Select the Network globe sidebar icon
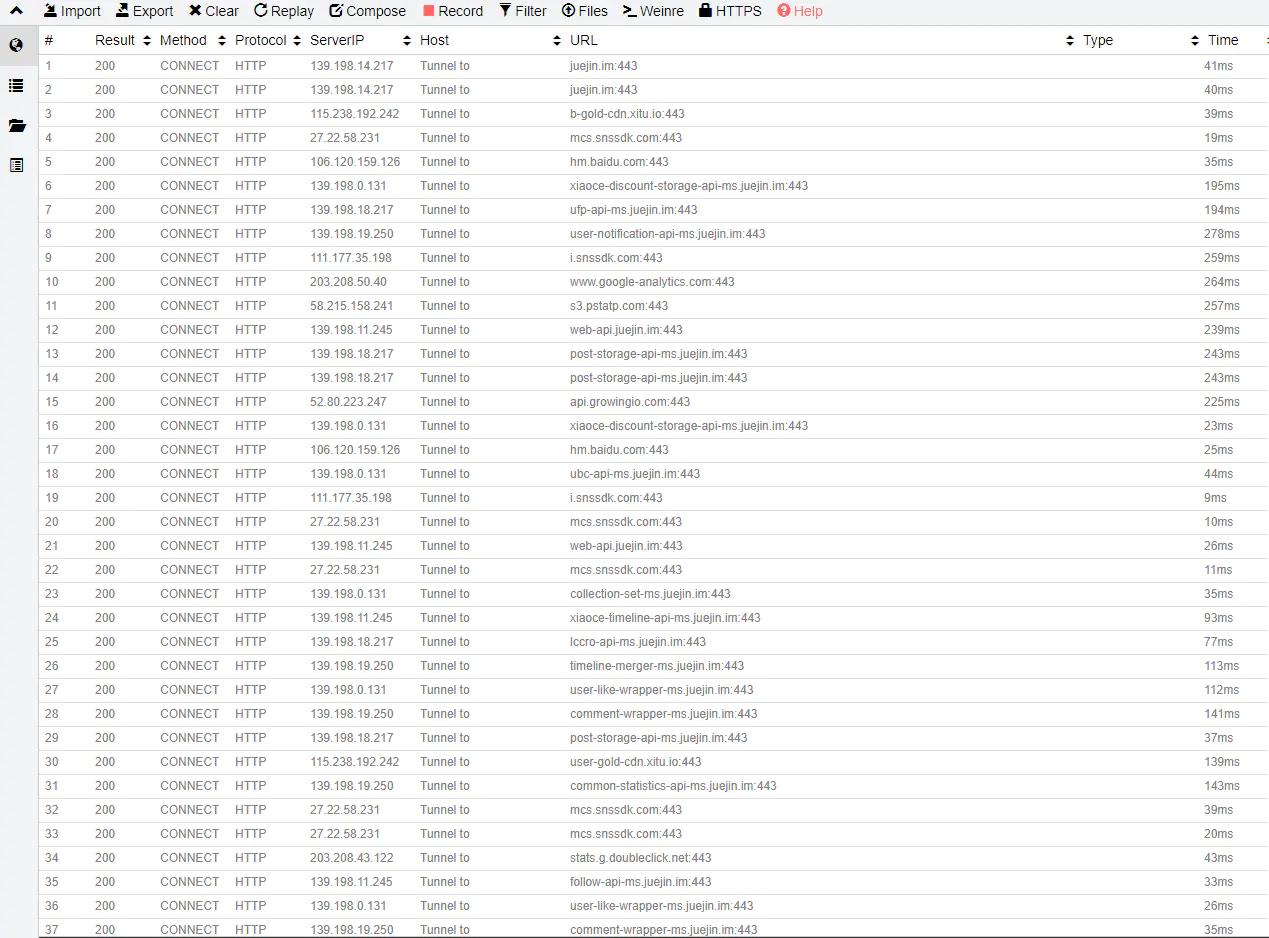 tap(17, 45)
